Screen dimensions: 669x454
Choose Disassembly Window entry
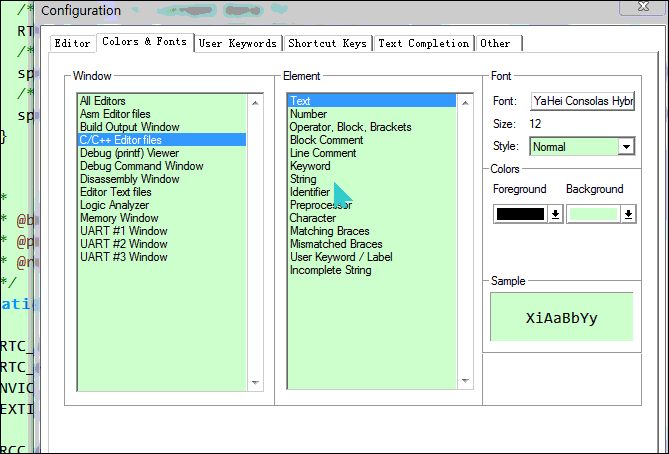click(162, 179)
